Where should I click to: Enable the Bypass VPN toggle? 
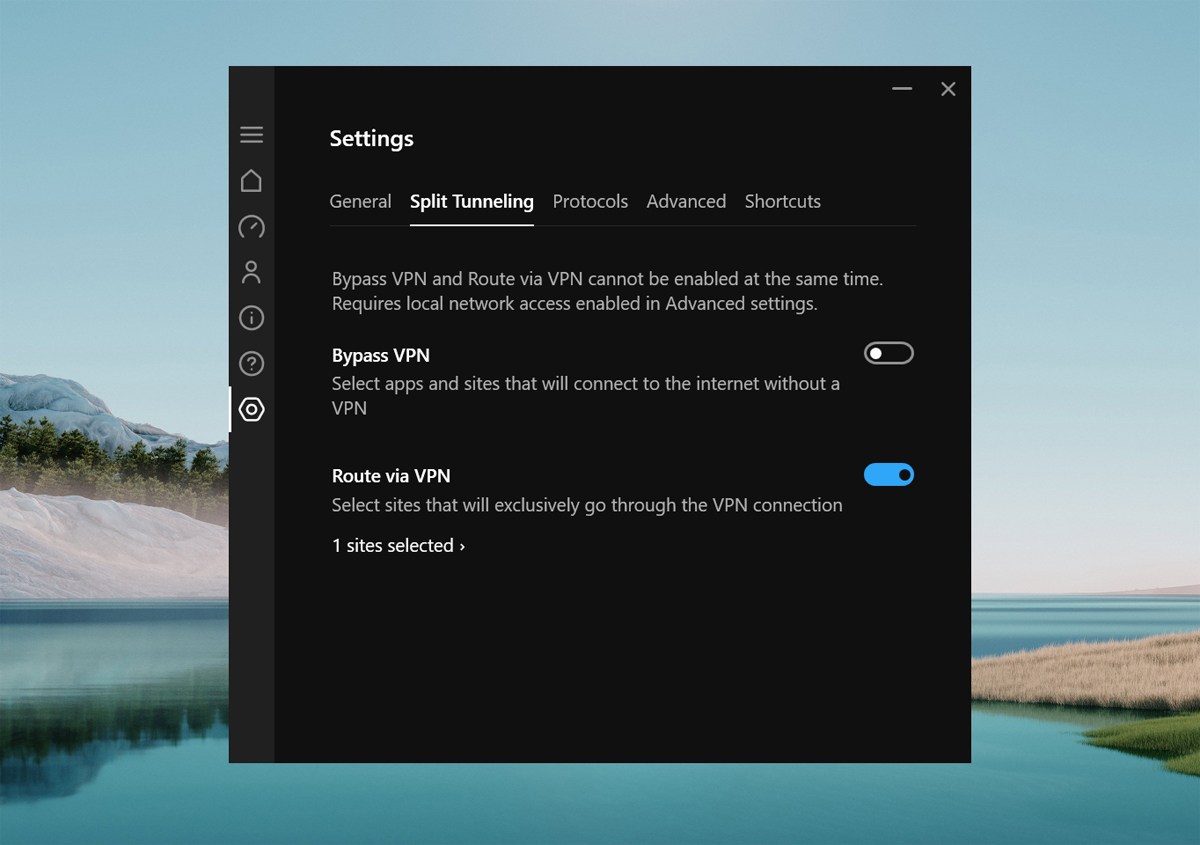coord(888,352)
